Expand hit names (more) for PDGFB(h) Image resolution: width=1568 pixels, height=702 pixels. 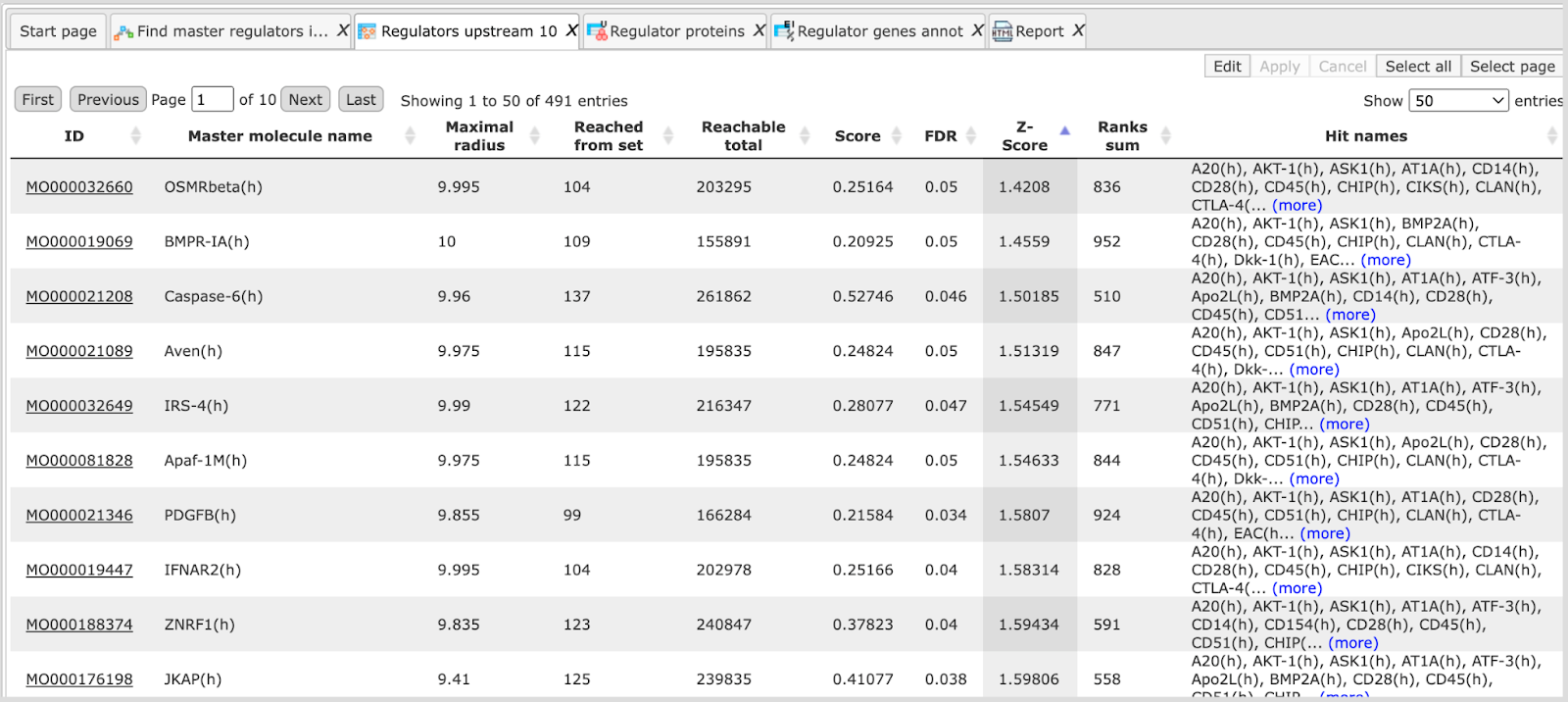coord(1325,533)
